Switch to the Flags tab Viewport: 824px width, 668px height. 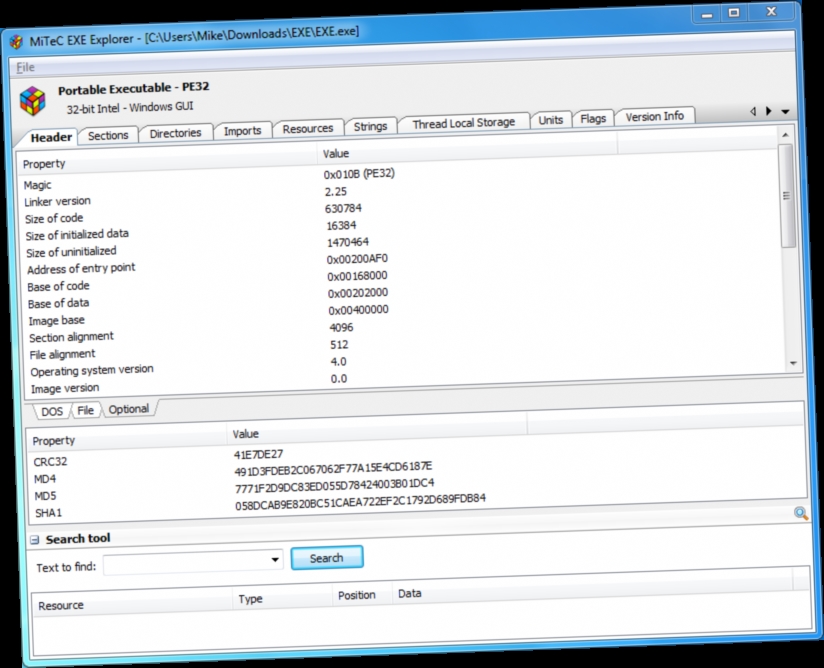[593, 118]
